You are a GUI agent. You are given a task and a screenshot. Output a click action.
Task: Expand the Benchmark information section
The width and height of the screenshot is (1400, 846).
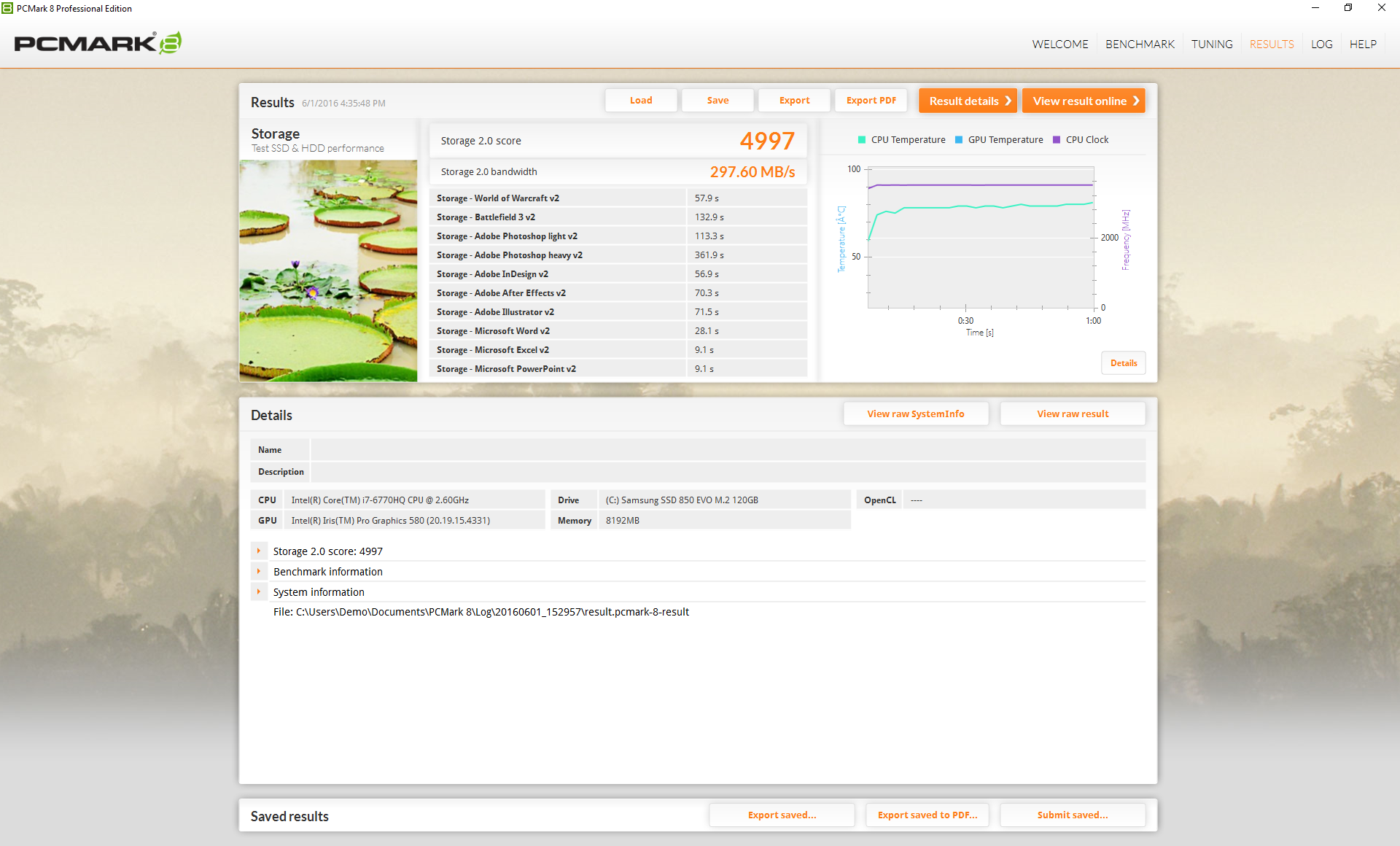click(259, 572)
